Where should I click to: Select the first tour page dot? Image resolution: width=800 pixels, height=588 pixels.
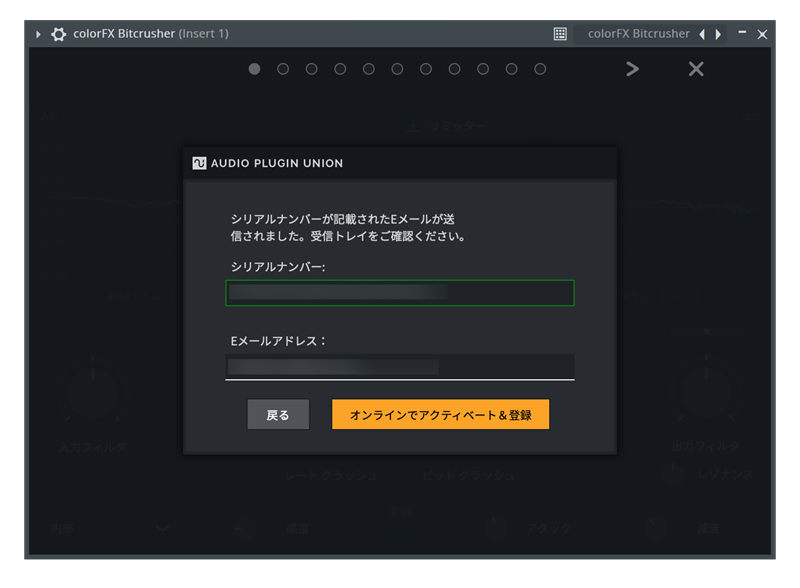(x=255, y=69)
